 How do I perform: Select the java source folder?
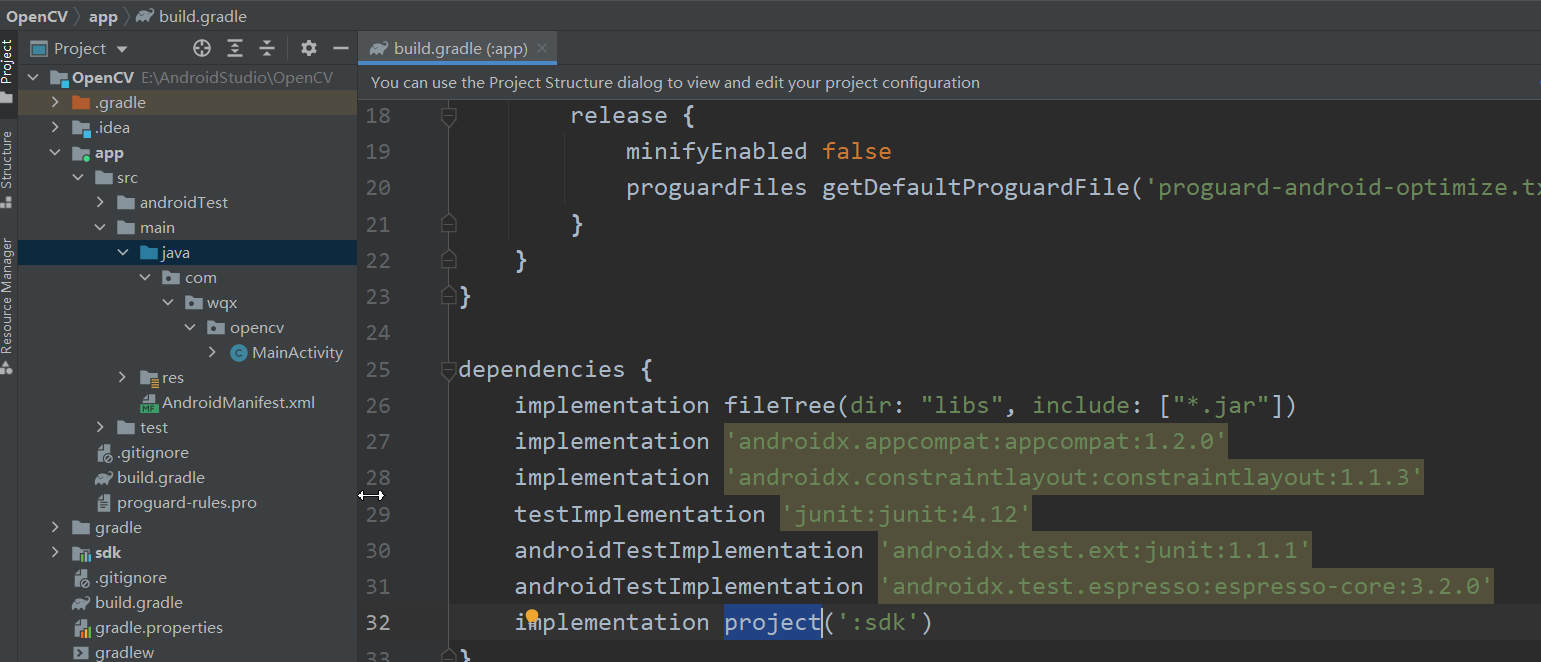[175, 253]
